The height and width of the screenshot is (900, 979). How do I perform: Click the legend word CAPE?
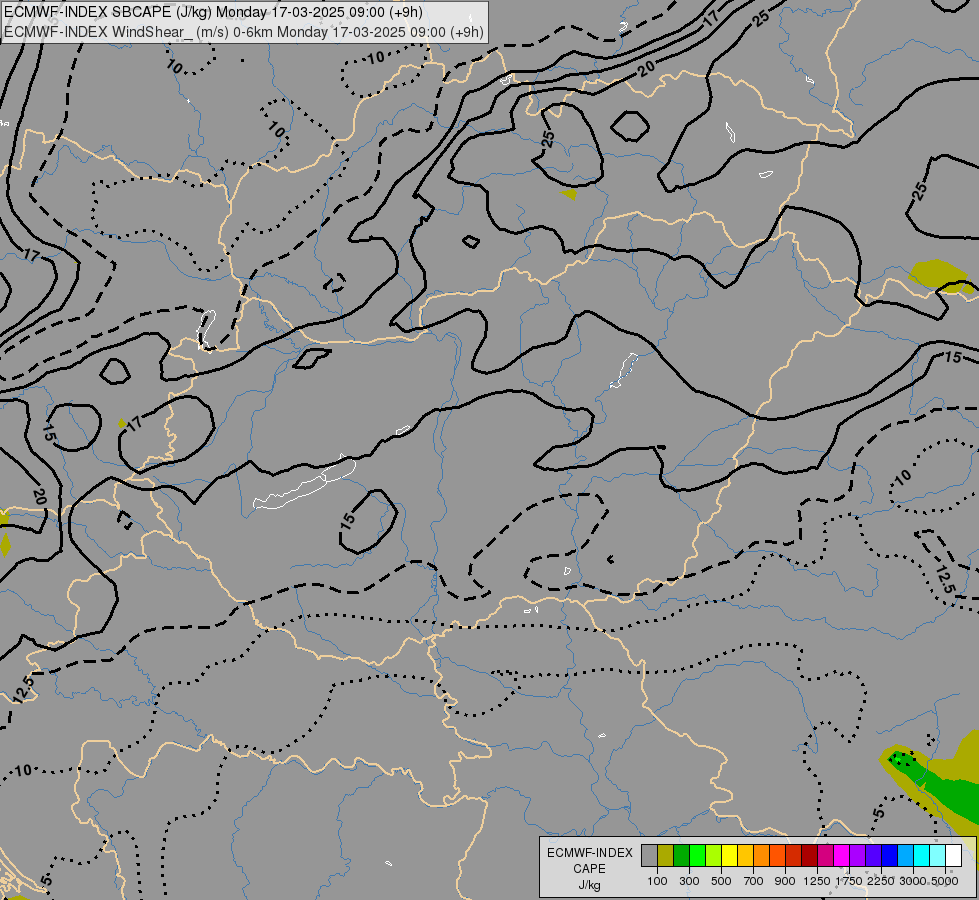589,869
